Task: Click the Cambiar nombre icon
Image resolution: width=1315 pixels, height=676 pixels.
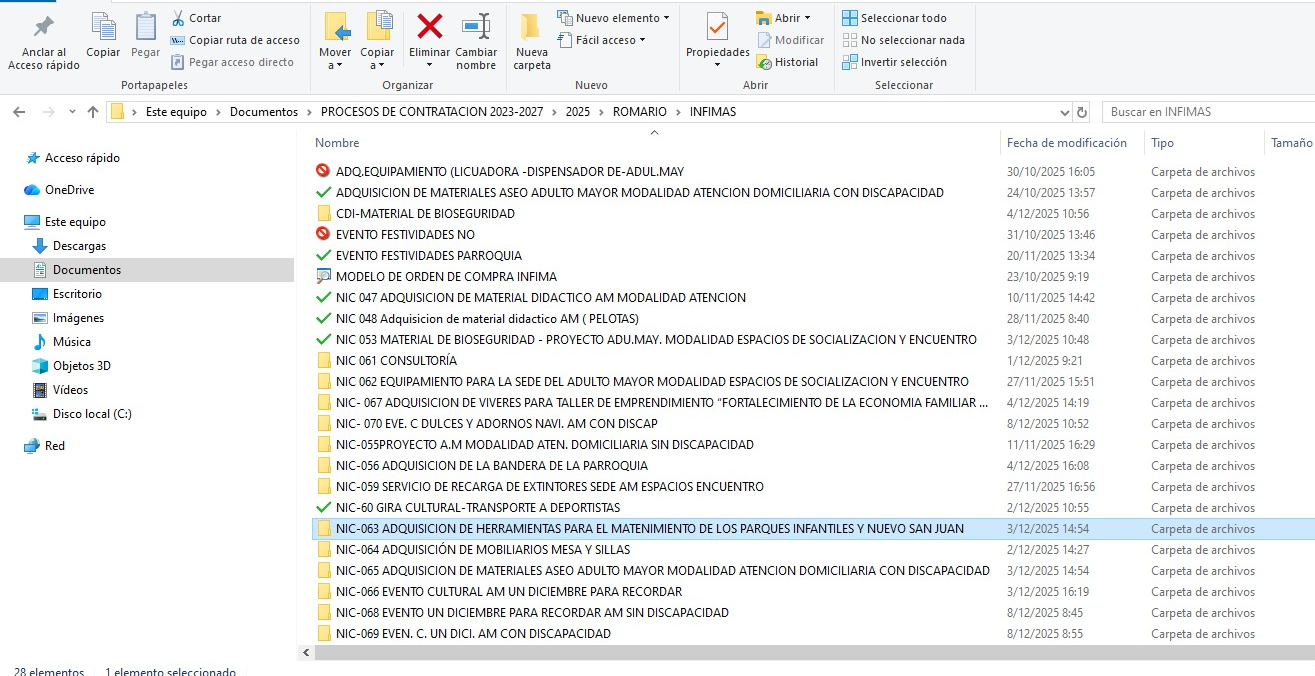Action: (x=476, y=27)
